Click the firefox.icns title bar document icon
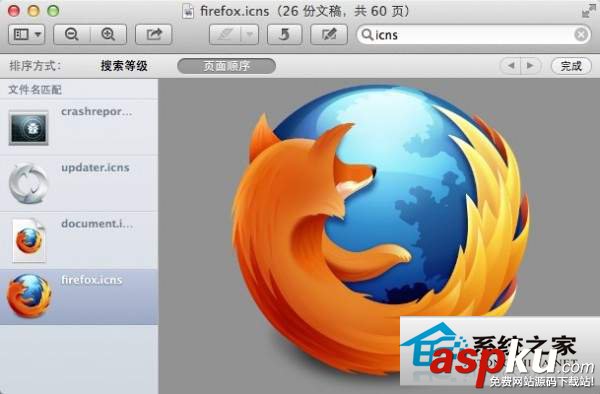 188,11
